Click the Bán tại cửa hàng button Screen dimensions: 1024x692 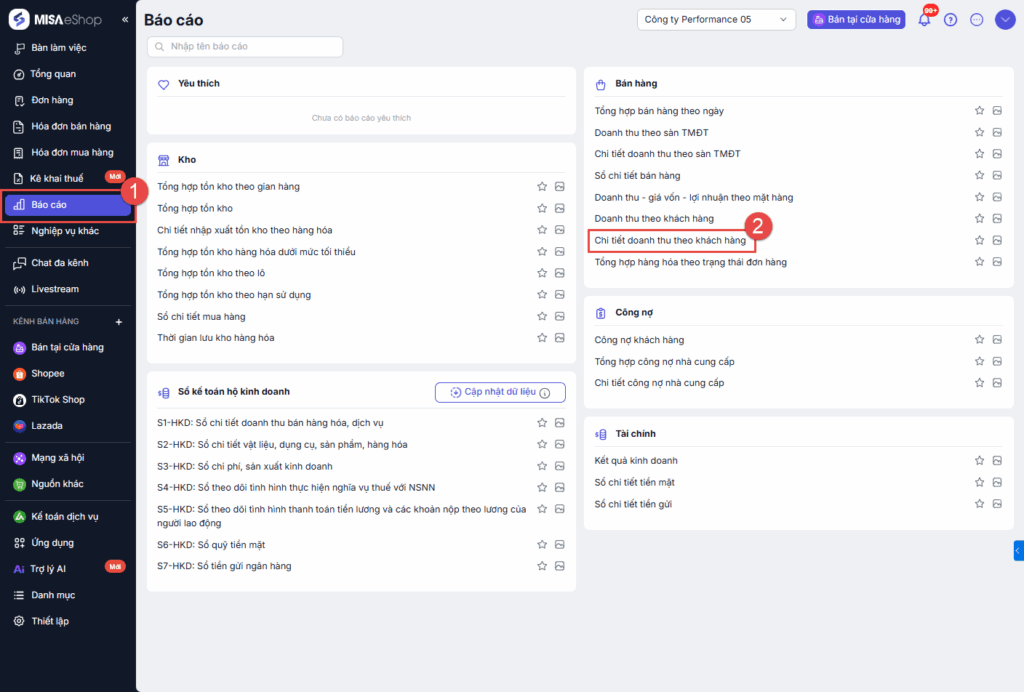[856, 20]
